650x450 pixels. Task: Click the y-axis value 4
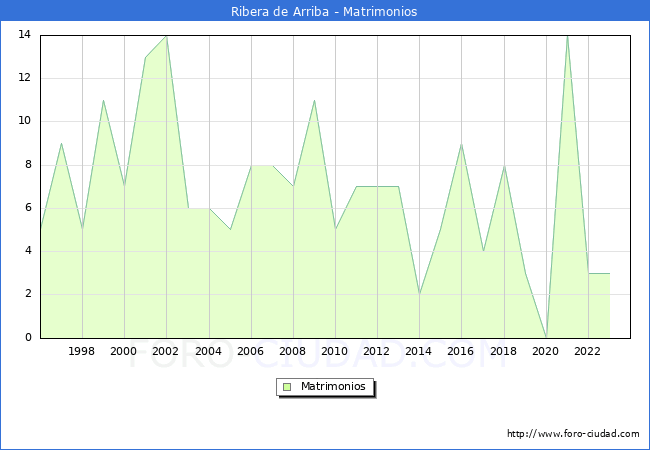(28, 251)
